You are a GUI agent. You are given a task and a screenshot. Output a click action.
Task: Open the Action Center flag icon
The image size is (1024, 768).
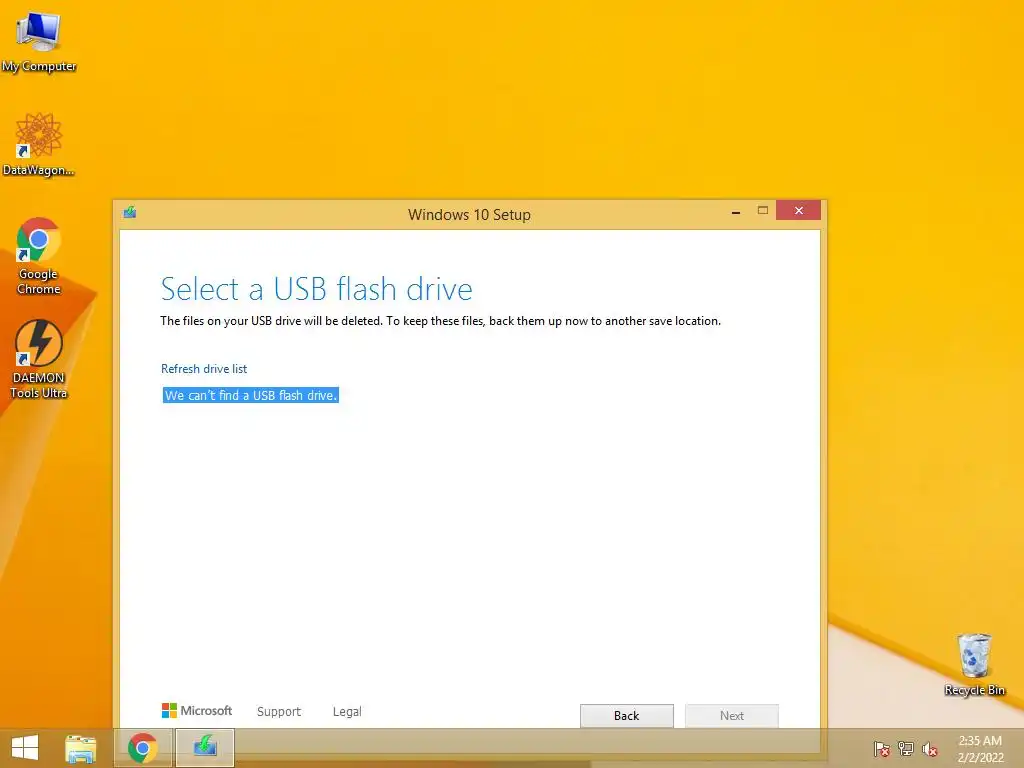pos(882,748)
